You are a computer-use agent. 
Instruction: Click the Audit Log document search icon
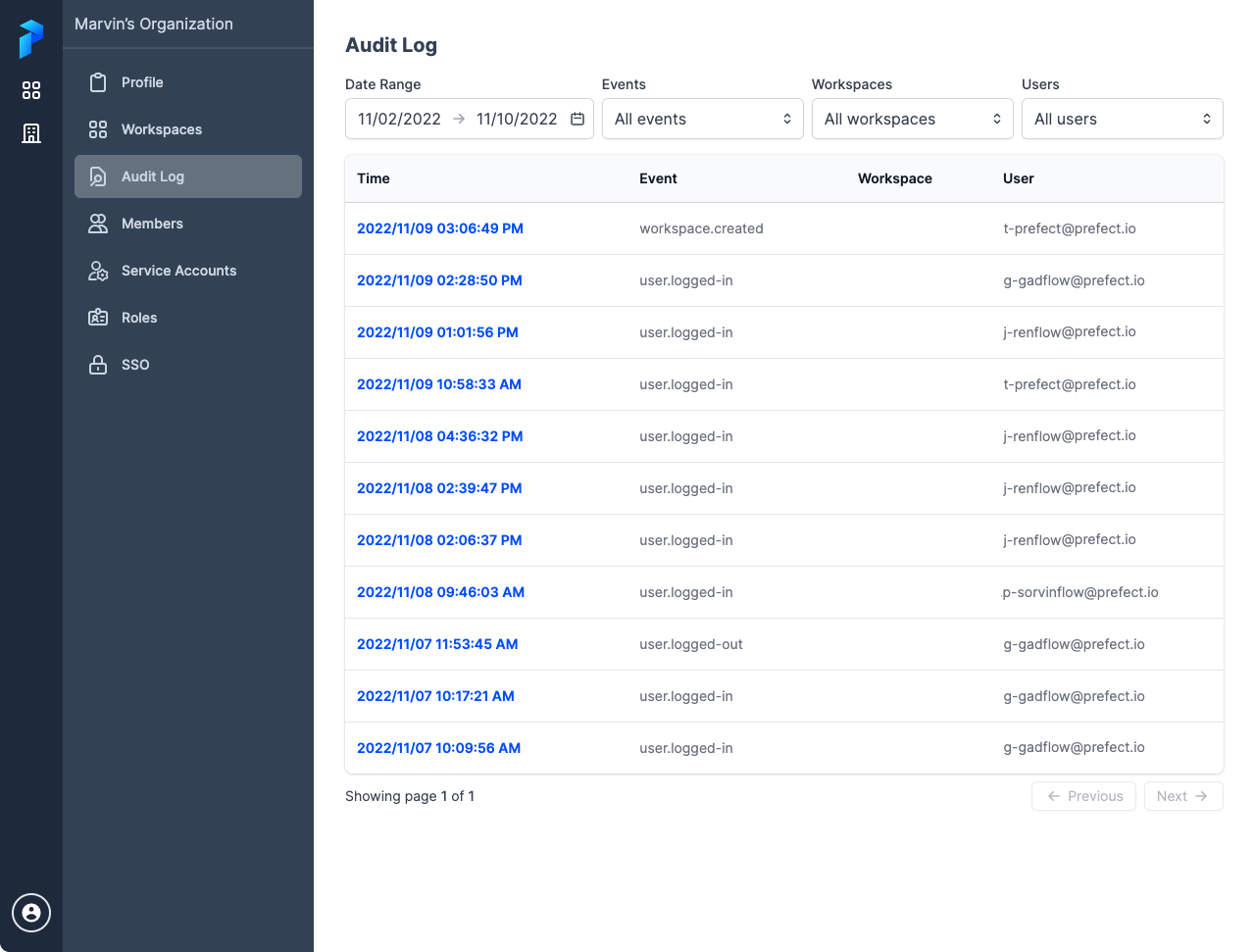click(x=98, y=176)
